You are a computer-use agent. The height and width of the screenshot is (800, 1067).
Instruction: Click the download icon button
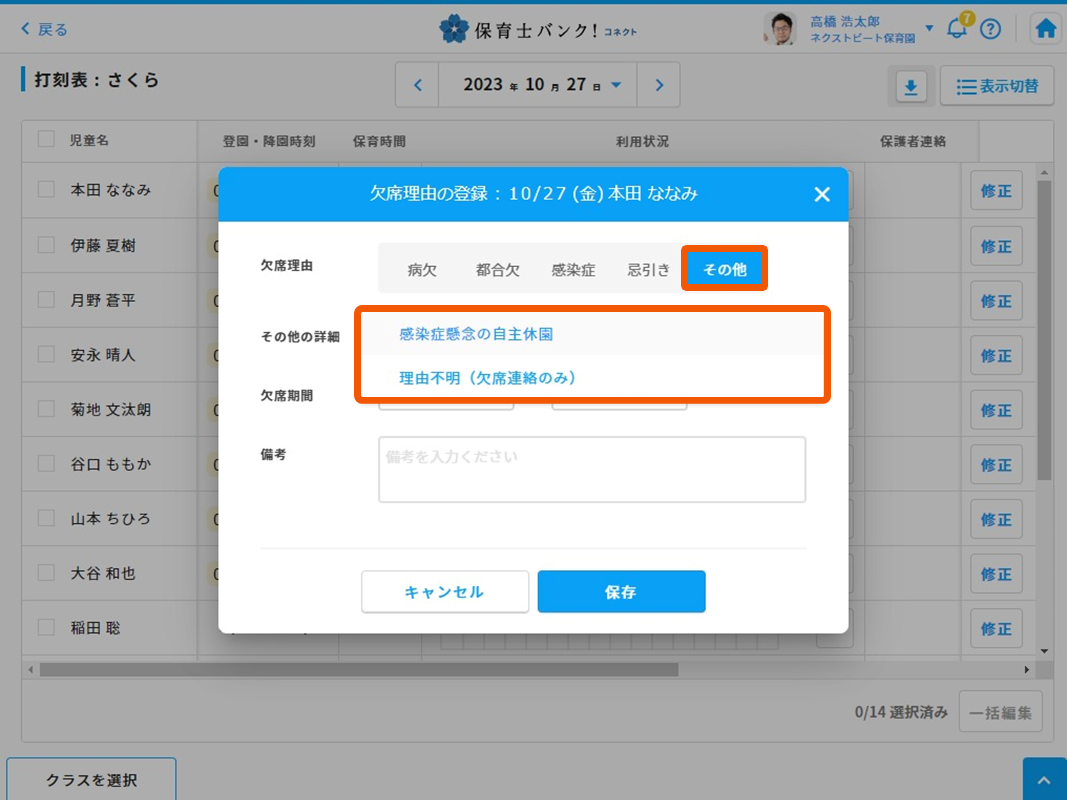point(910,87)
